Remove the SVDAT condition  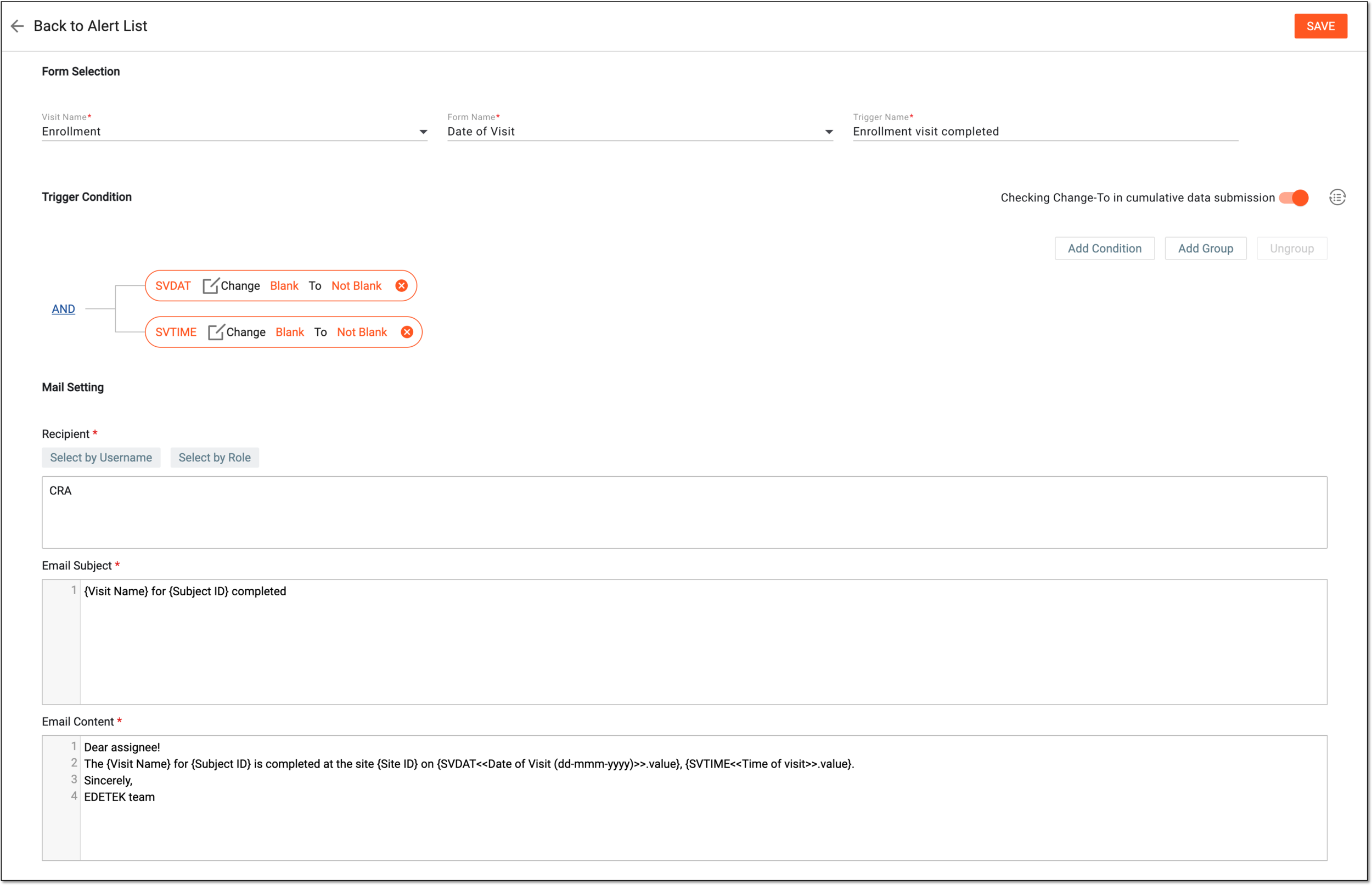coord(401,286)
